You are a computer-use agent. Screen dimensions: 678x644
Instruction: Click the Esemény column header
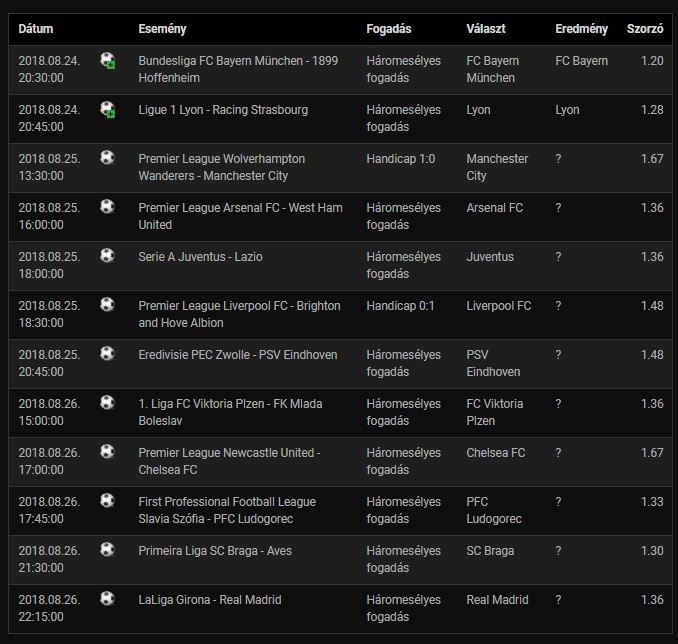162,29
